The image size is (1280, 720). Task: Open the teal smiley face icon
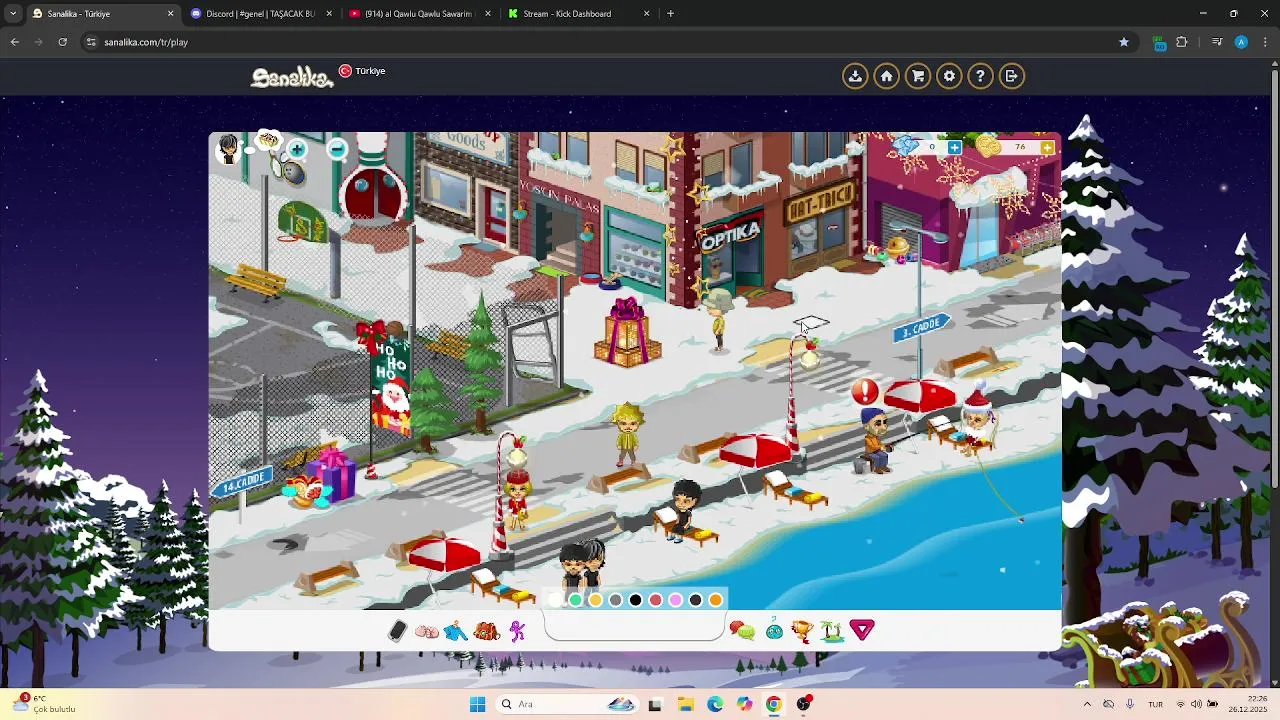[774, 630]
